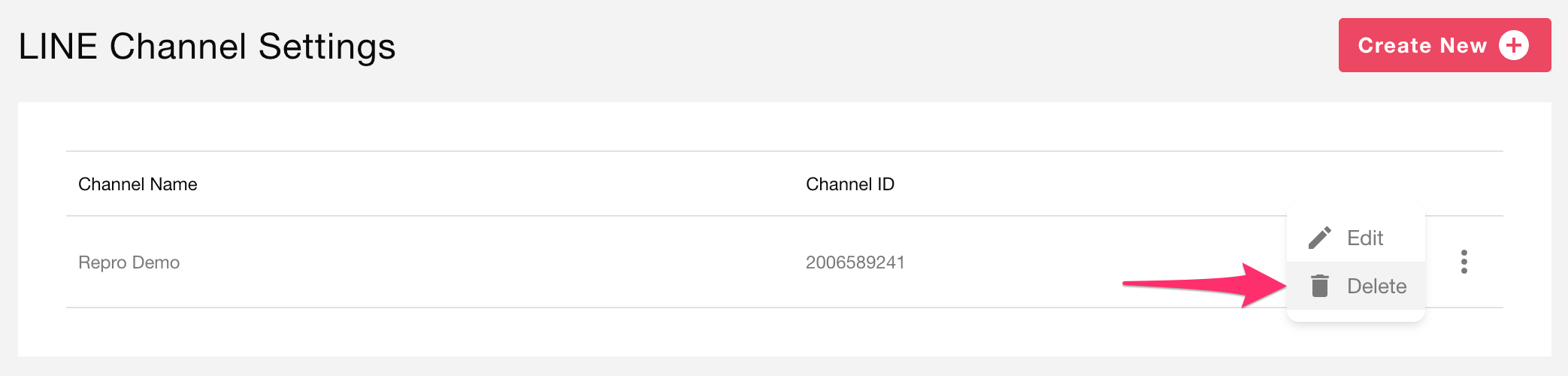Image resolution: width=1568 pixels, height=376 pixels.
Task: Click gray background beside the page heading
Action: point(827,47)
